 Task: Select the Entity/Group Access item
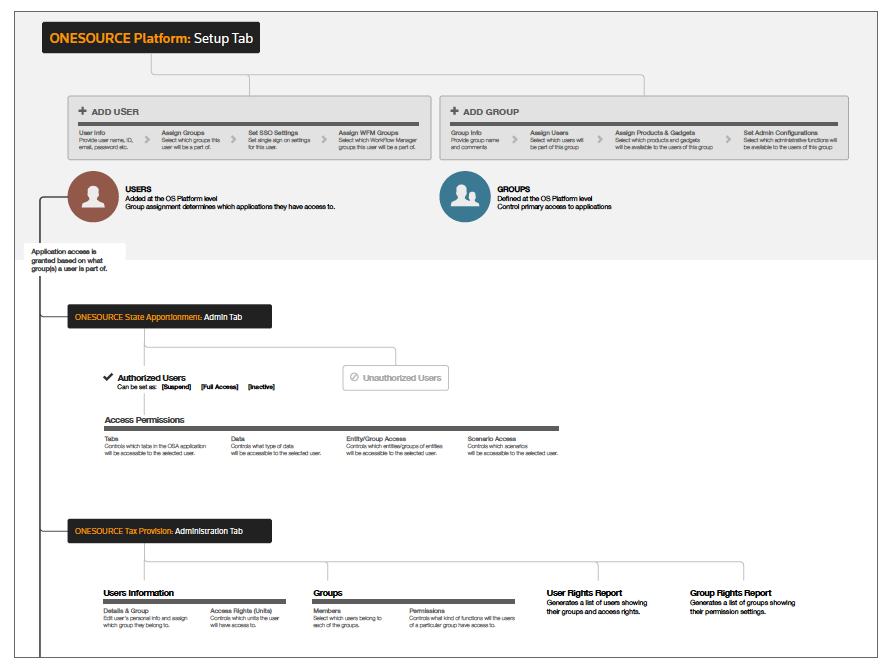394,446
